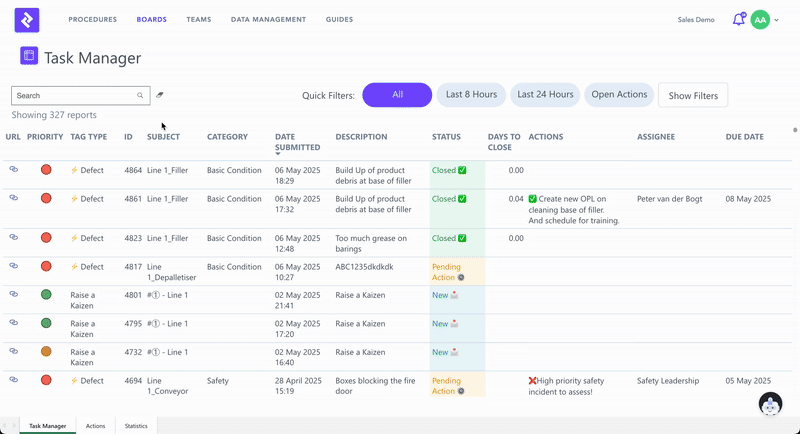Screen dimensions: 800x434
Task: Click the eraser icon to clear search
Action: (x=160, y=95)
